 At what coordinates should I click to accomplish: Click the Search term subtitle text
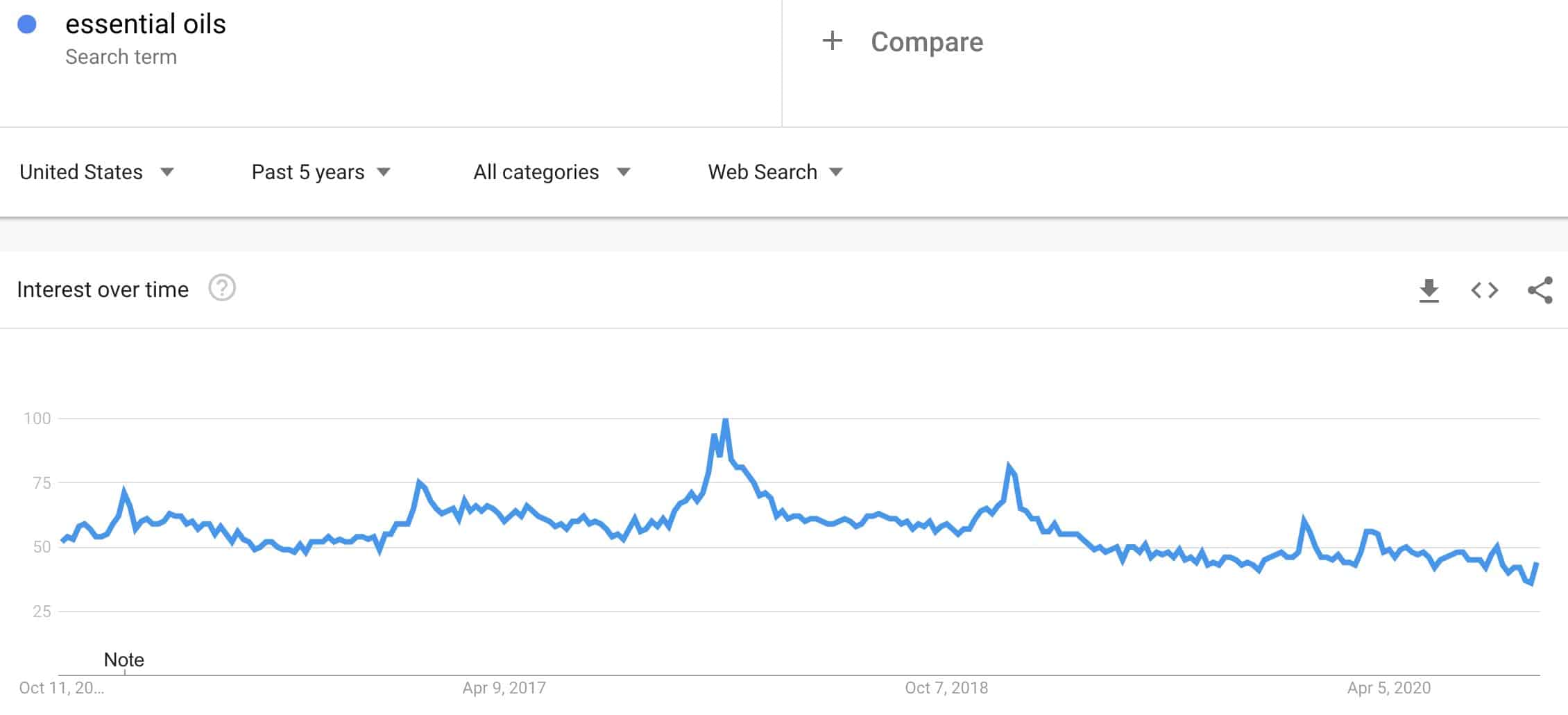pos(121,57)
